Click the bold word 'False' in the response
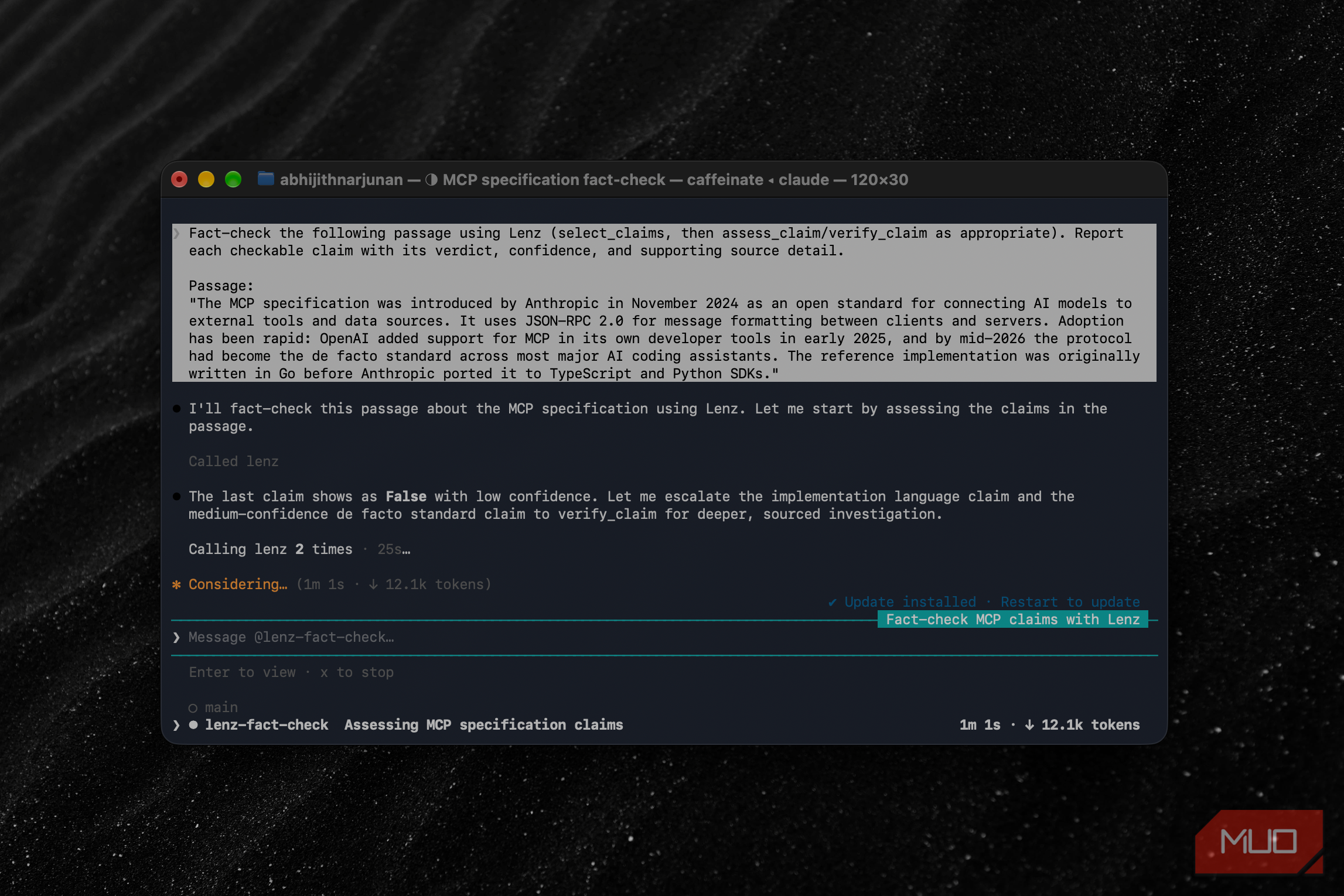This screenshot has height=896, width=1344. click(406, 497)
